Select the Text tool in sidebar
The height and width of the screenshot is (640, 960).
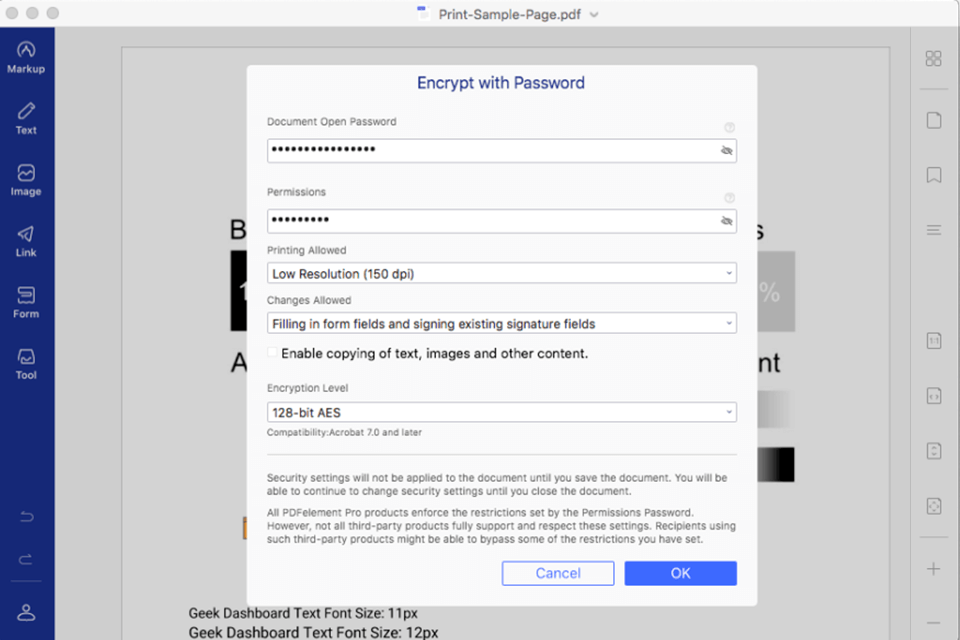(26, 119)
